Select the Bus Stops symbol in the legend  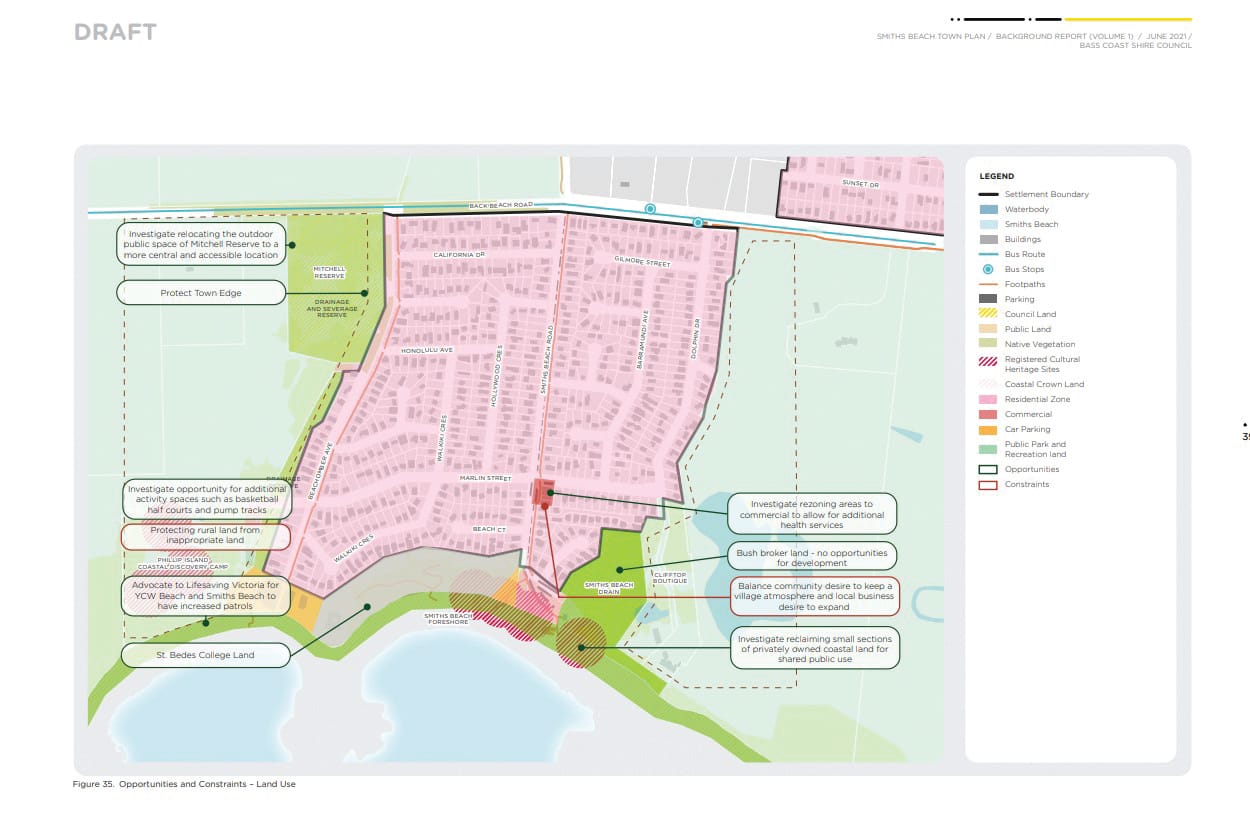(x=988, y=269)
